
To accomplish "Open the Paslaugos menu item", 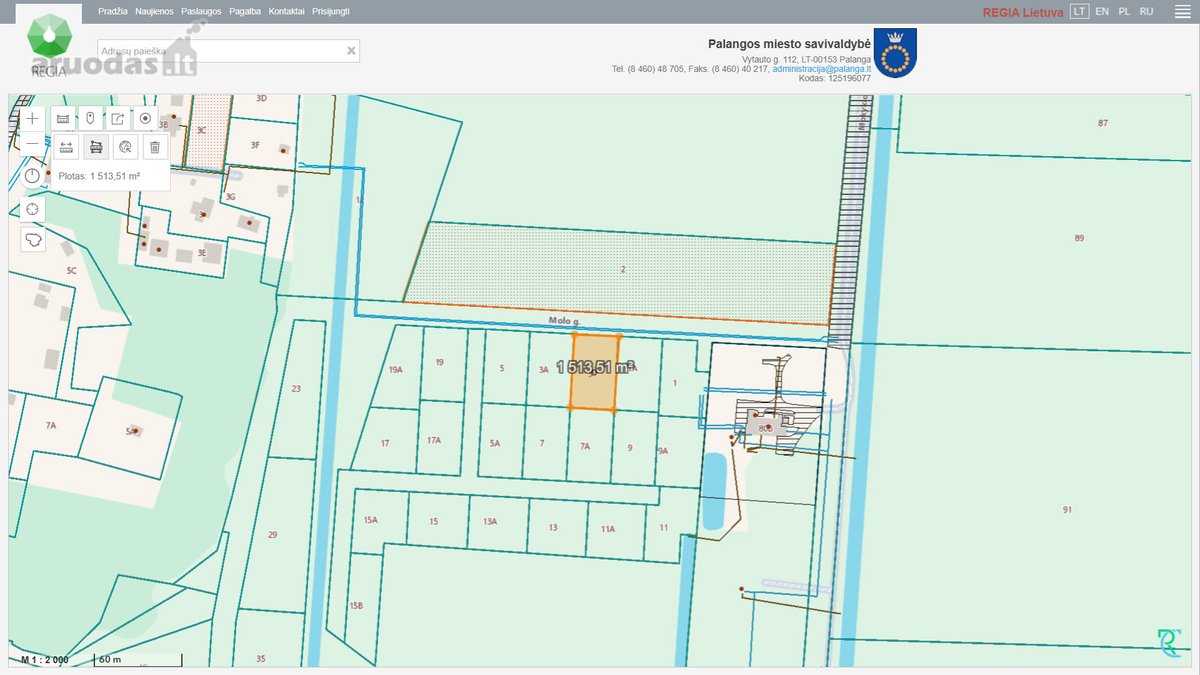I will tap(201, 11).
